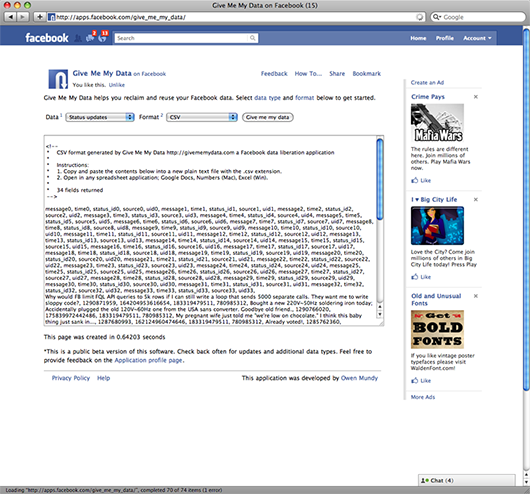This screenshot has height=494, width=530.
Task: Click the Mafia Wars ad image
Action: 437,123
